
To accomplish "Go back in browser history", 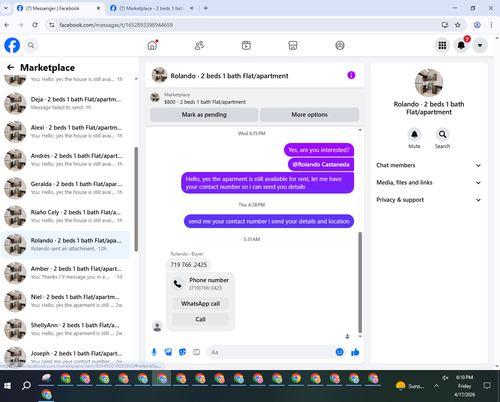I will tap(7, 25).
